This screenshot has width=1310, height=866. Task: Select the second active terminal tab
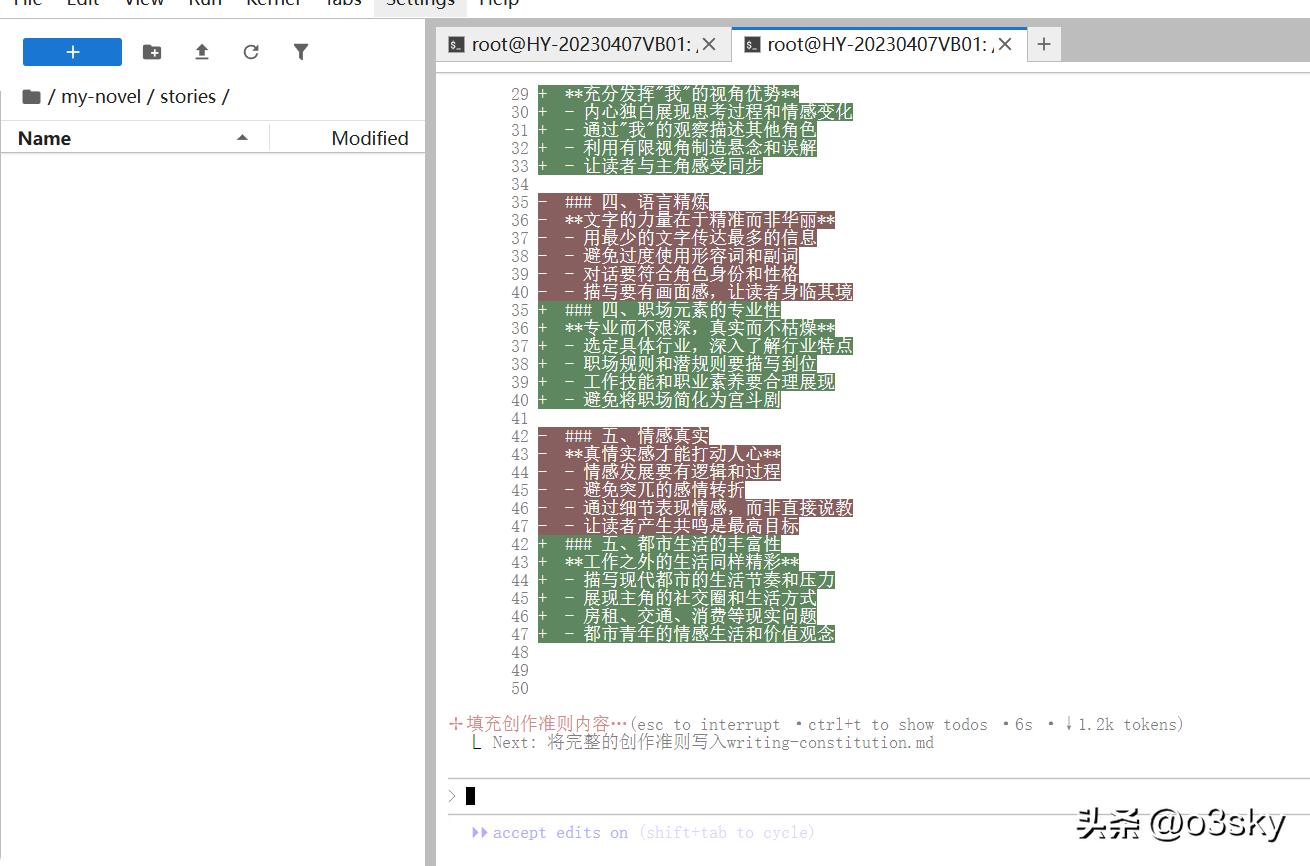click(x=870, y=44)
